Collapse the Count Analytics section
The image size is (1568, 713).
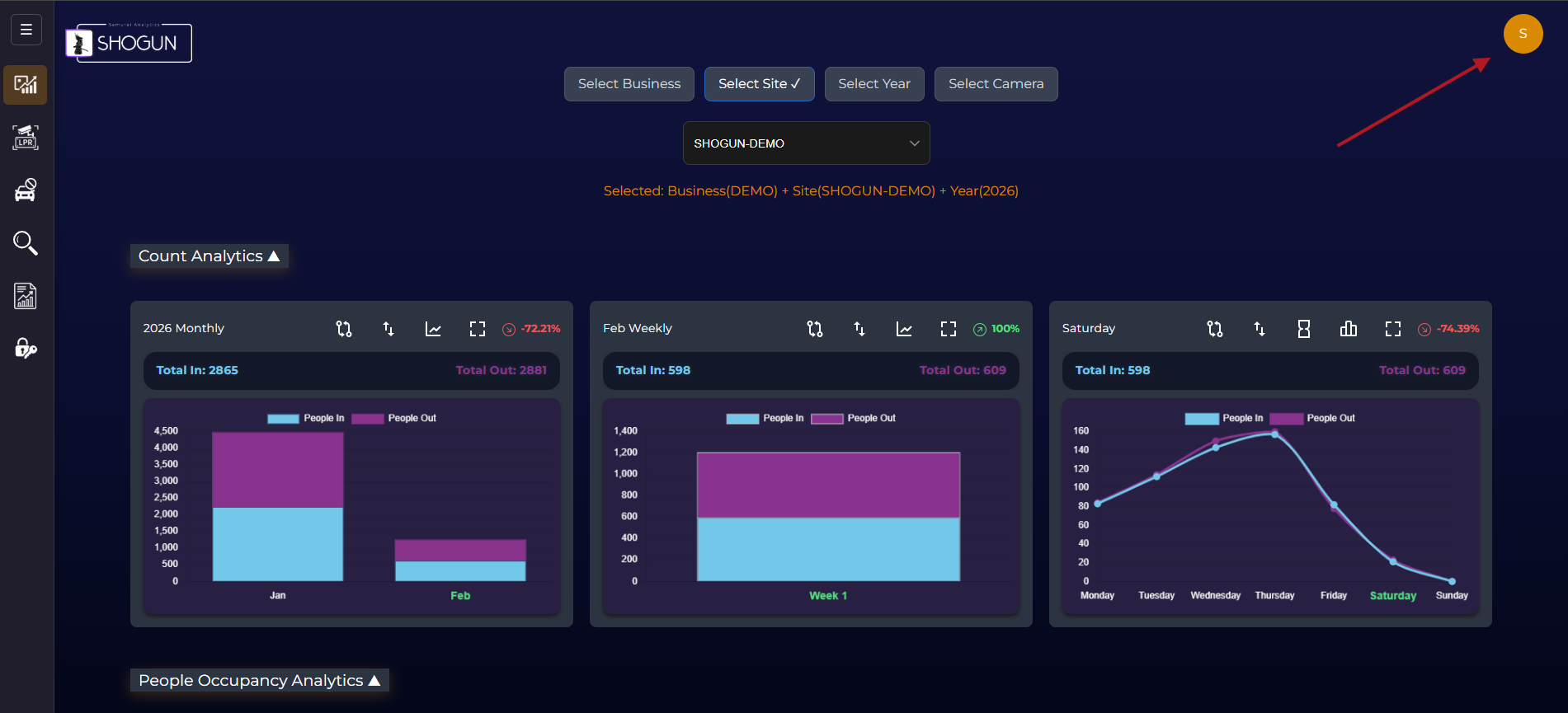(209, 256)
